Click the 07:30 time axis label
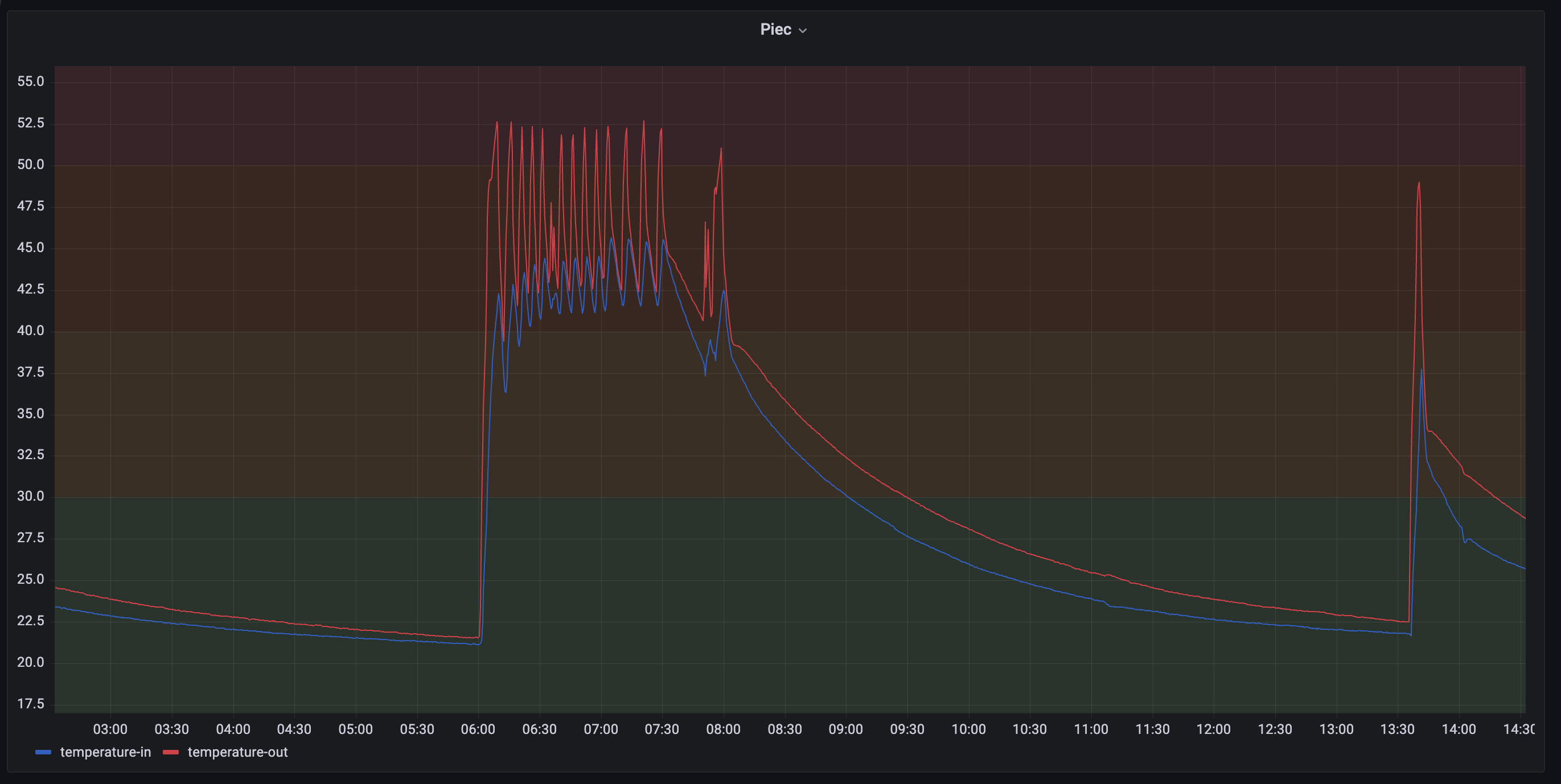Viewport: 1561px width, 784px height. (662, 729)
